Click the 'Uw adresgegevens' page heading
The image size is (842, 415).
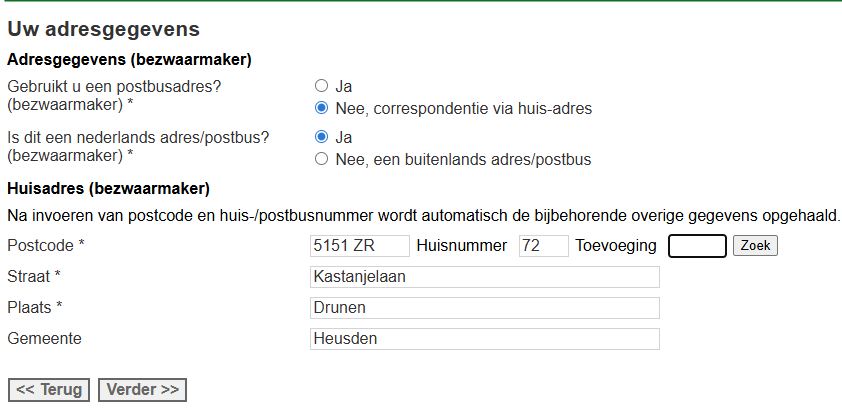pyautogui.click(x=103, y=30)
